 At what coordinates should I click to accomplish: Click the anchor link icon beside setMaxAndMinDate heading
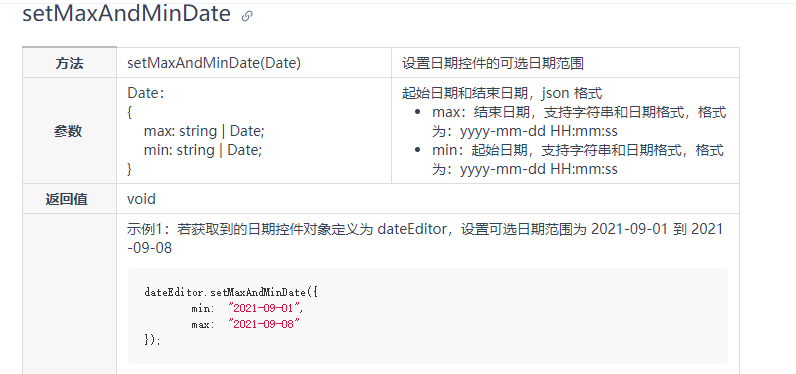point(247,16)
